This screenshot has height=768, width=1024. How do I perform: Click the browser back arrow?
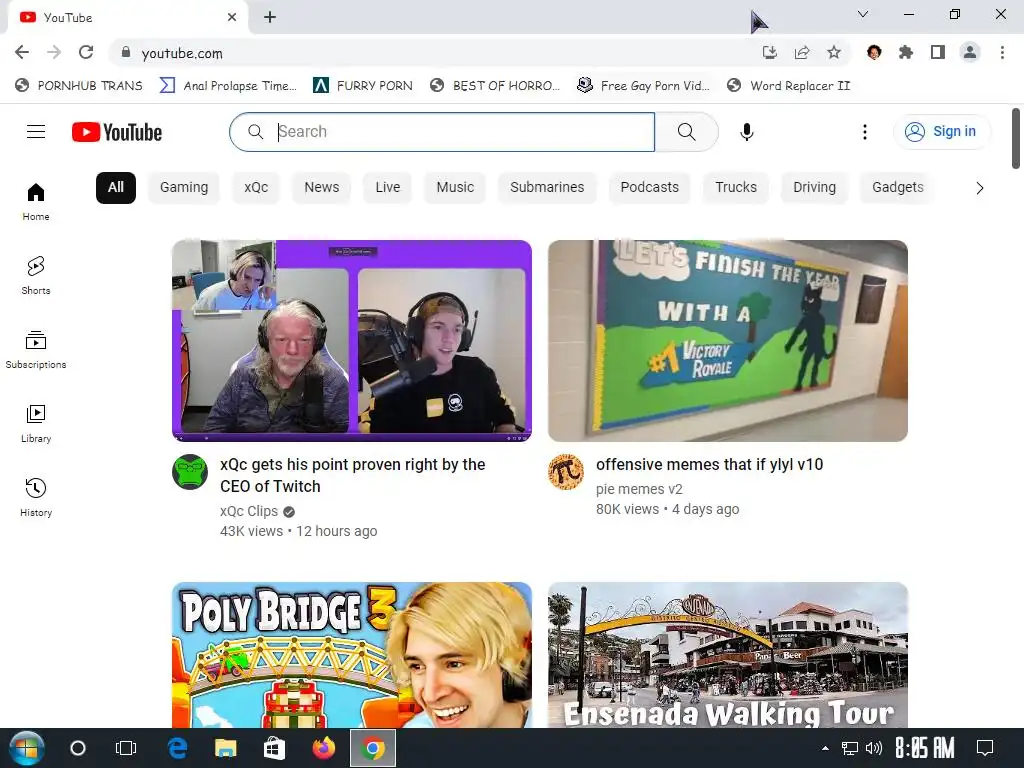[22, 52]
